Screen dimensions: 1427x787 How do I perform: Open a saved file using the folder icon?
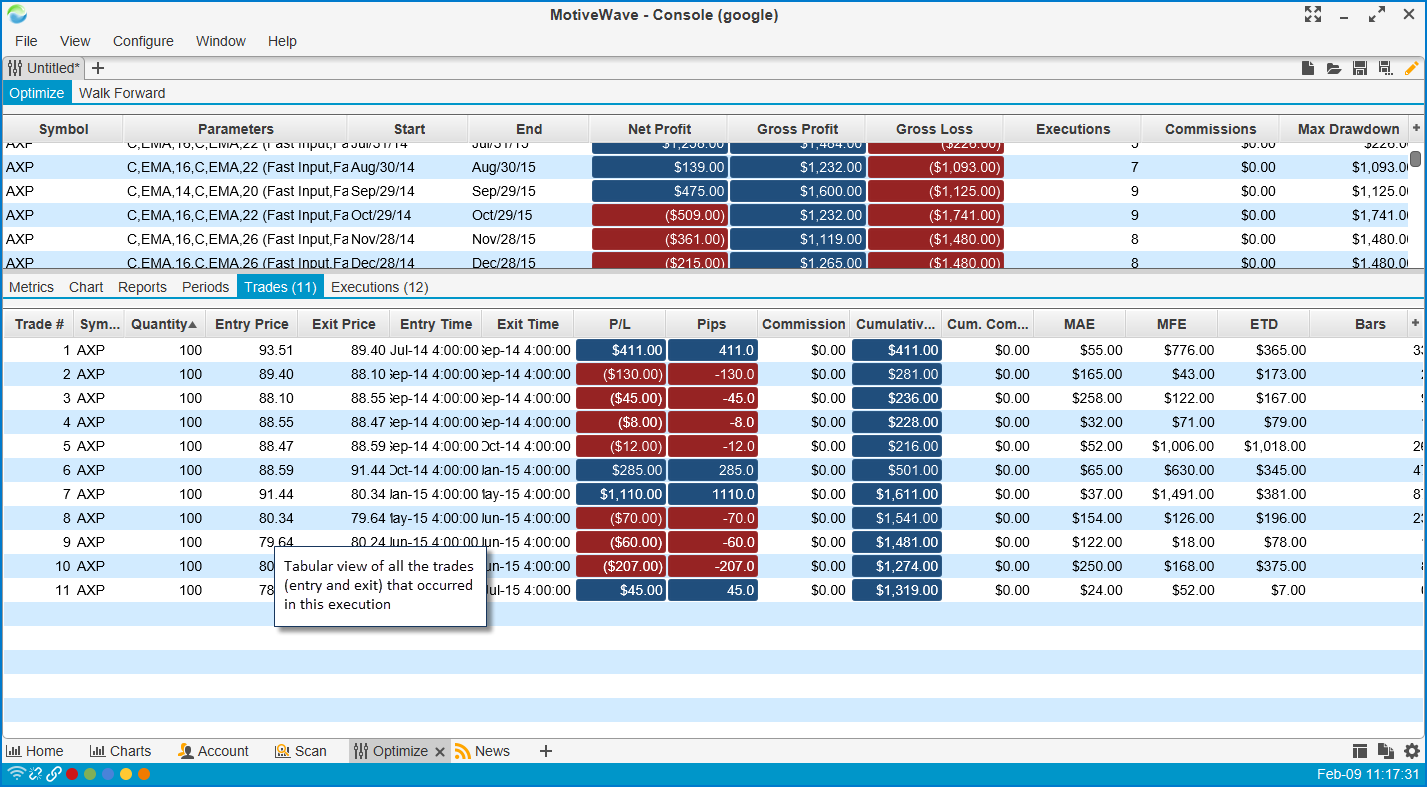1333,68
